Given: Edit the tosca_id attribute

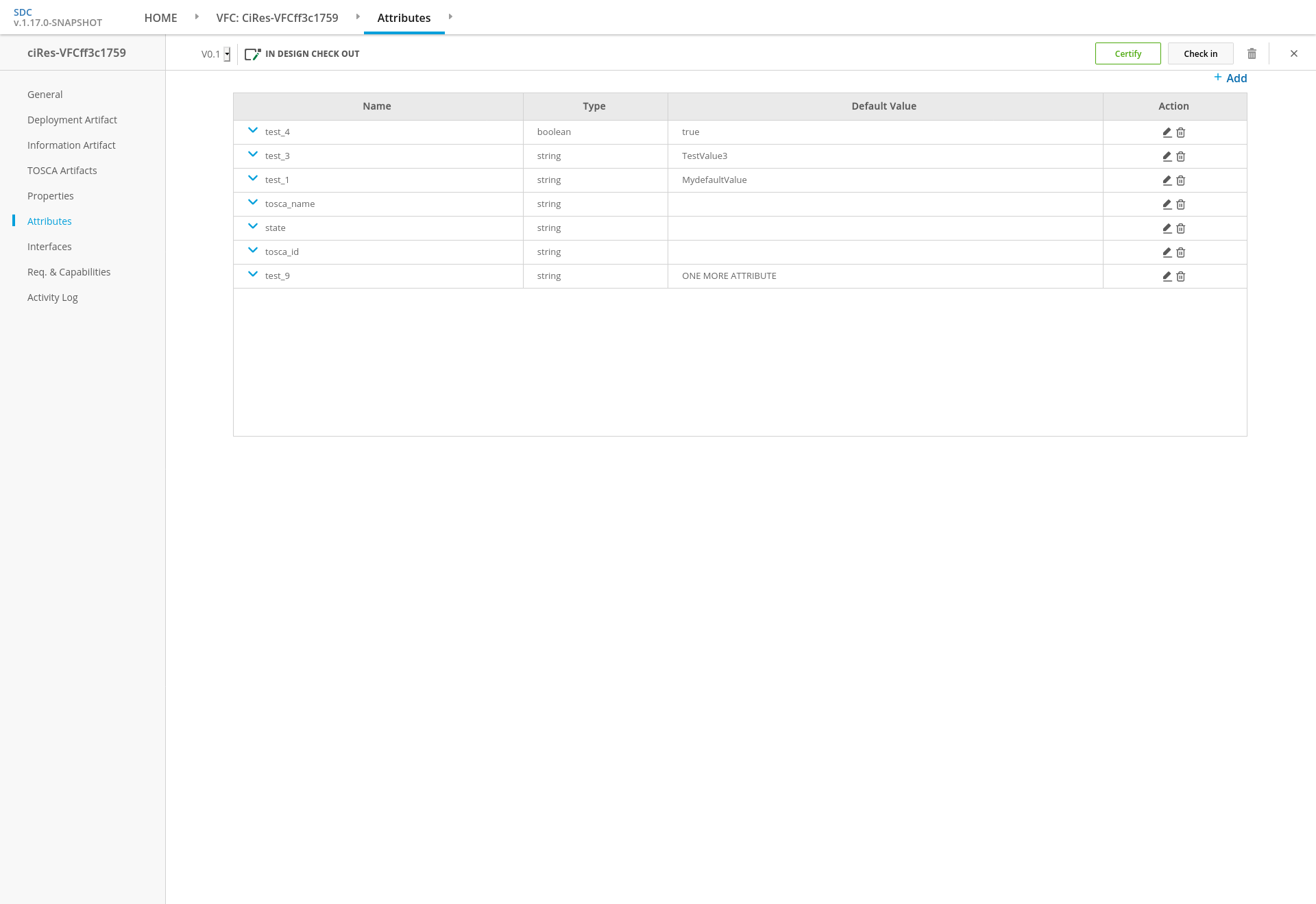Looking at the screenshot, I should pyautogui.click(x=1167, y=252).
